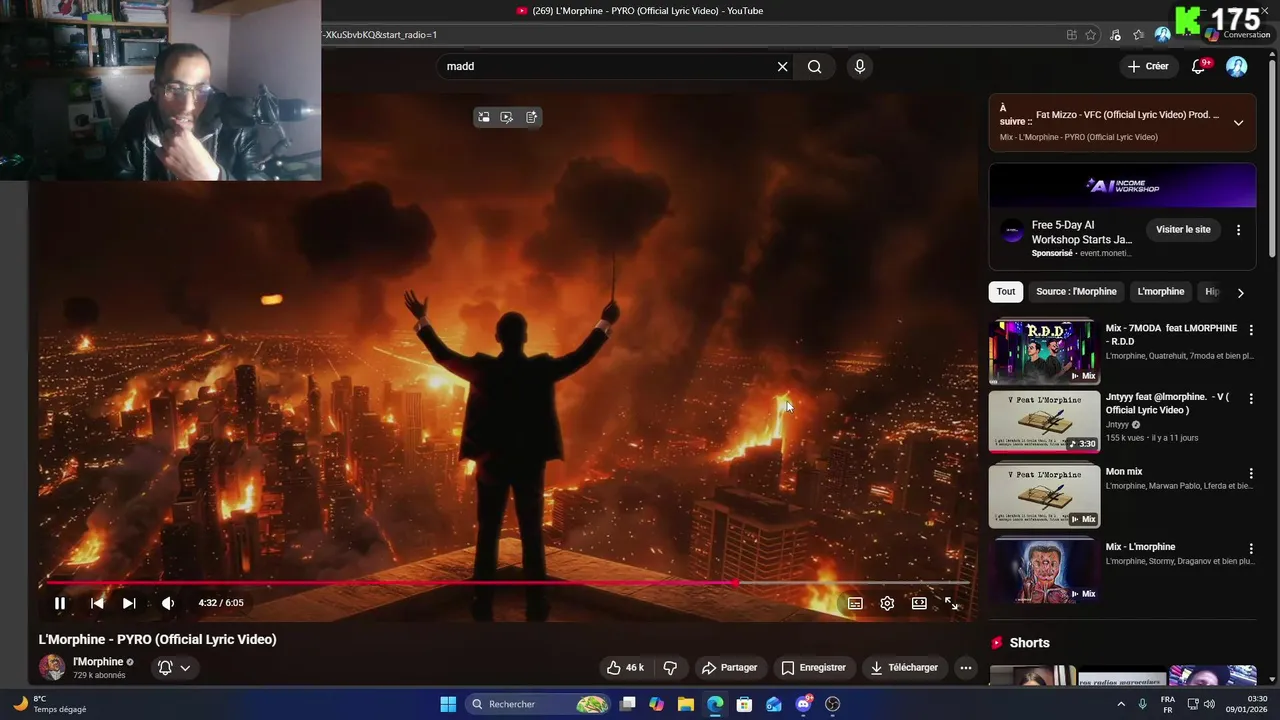Open Jntyyy channel name

pos(1117,425)
